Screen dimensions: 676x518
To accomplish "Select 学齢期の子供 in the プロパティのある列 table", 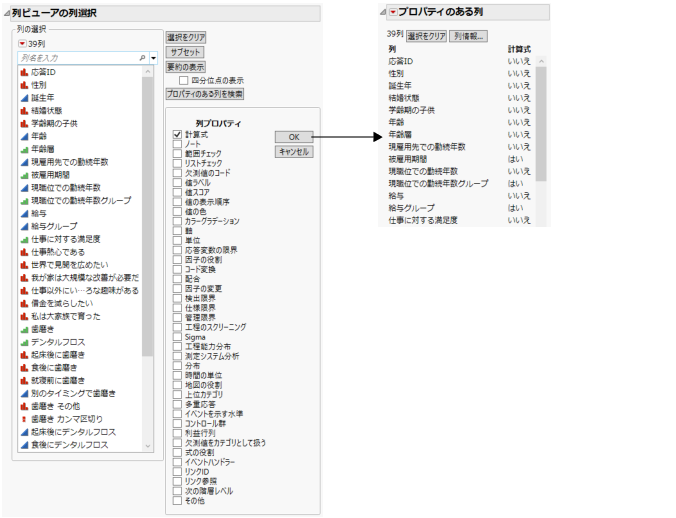I will 412,110.
